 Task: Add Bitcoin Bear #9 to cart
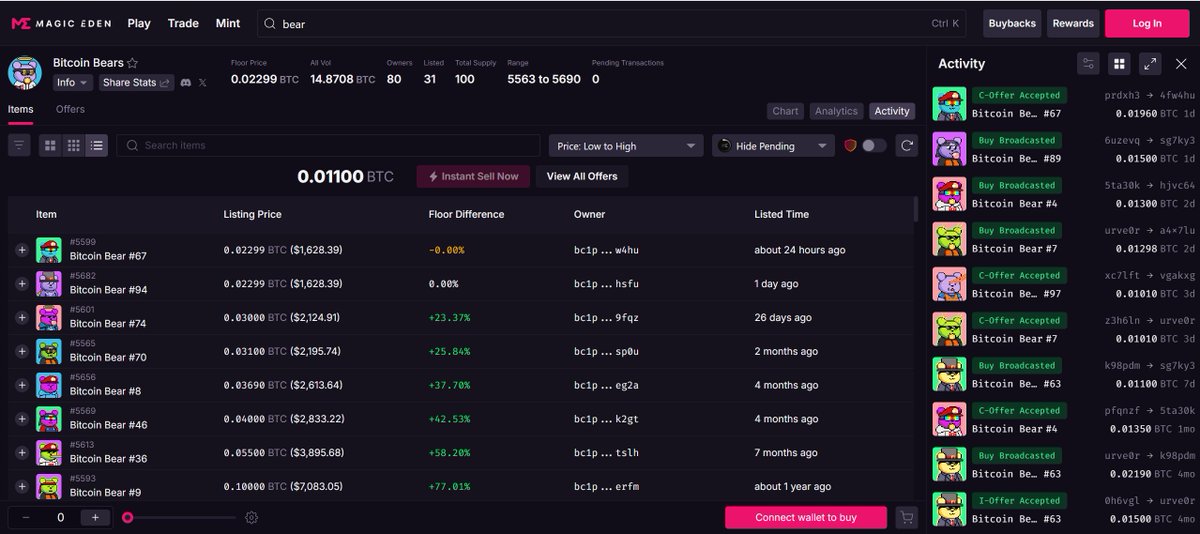click(22, 486)
